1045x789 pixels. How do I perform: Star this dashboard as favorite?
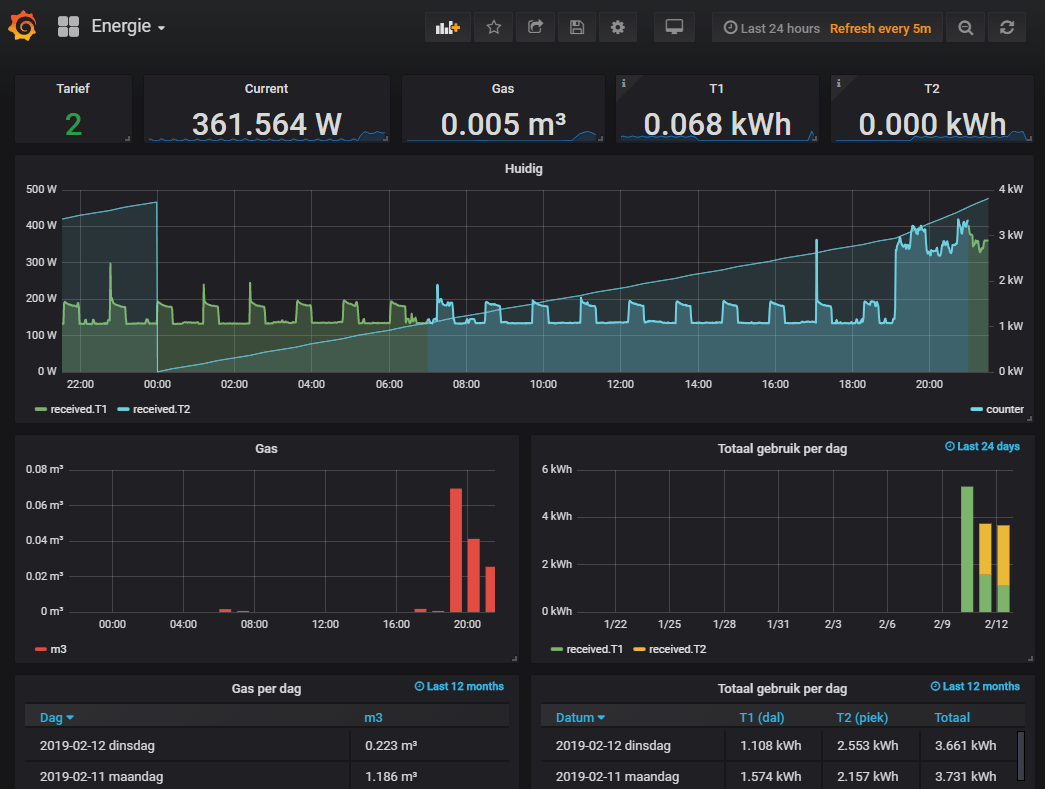(x=493, y=28)
